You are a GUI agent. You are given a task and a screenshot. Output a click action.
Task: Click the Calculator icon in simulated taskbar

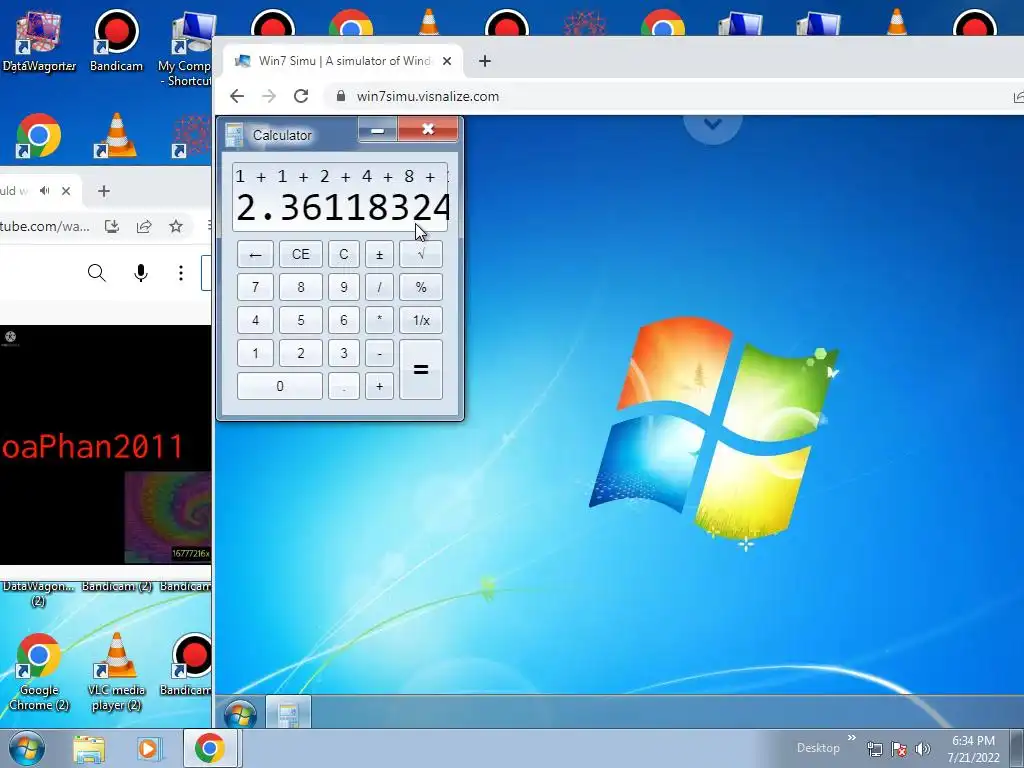tap(288, 713)
